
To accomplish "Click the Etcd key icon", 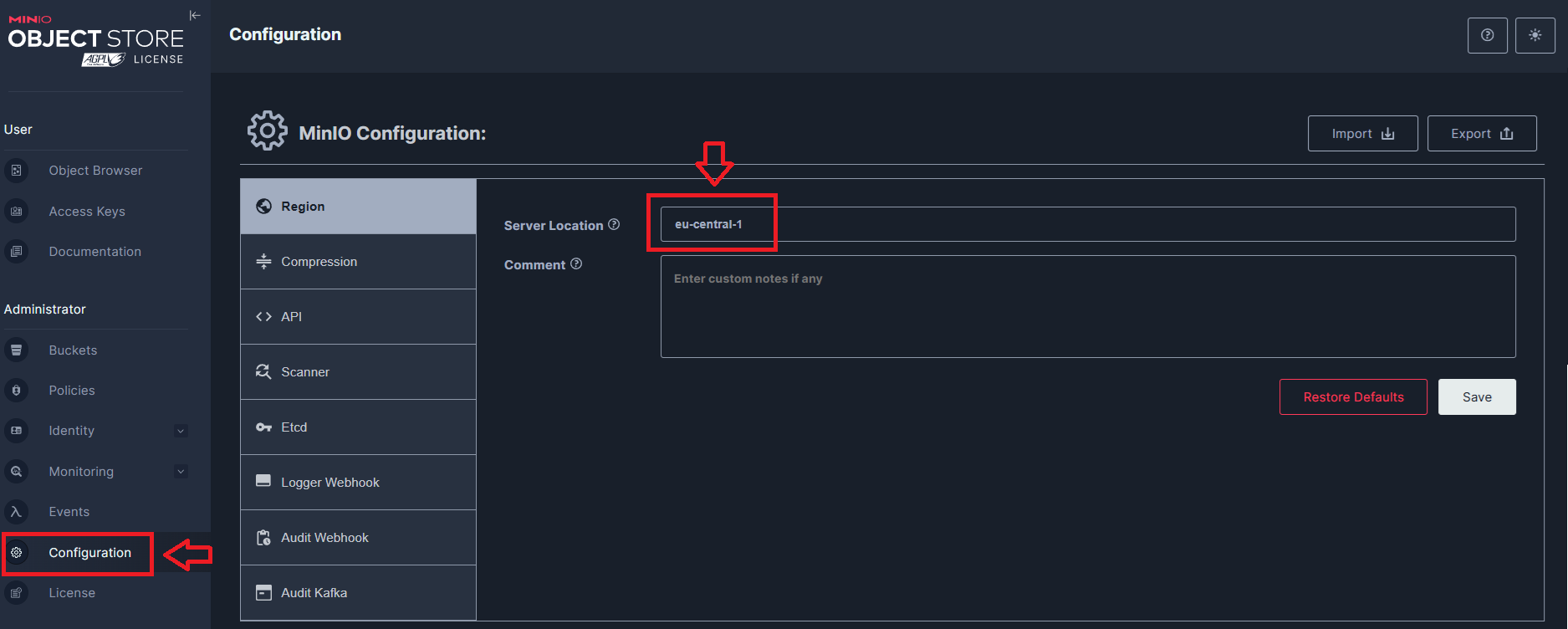I will (263, 427).
